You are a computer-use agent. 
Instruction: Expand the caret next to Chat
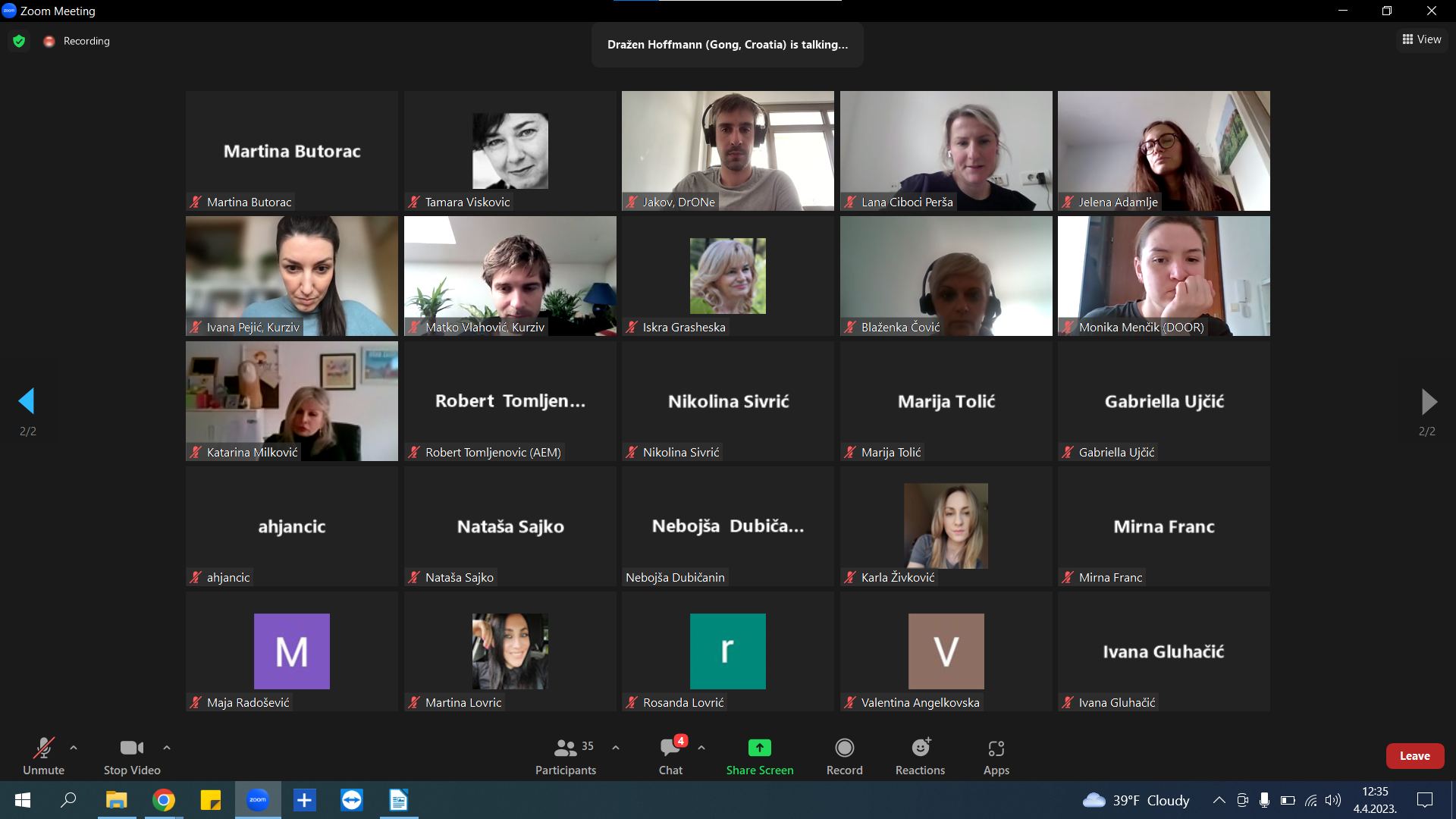(701, 748)
